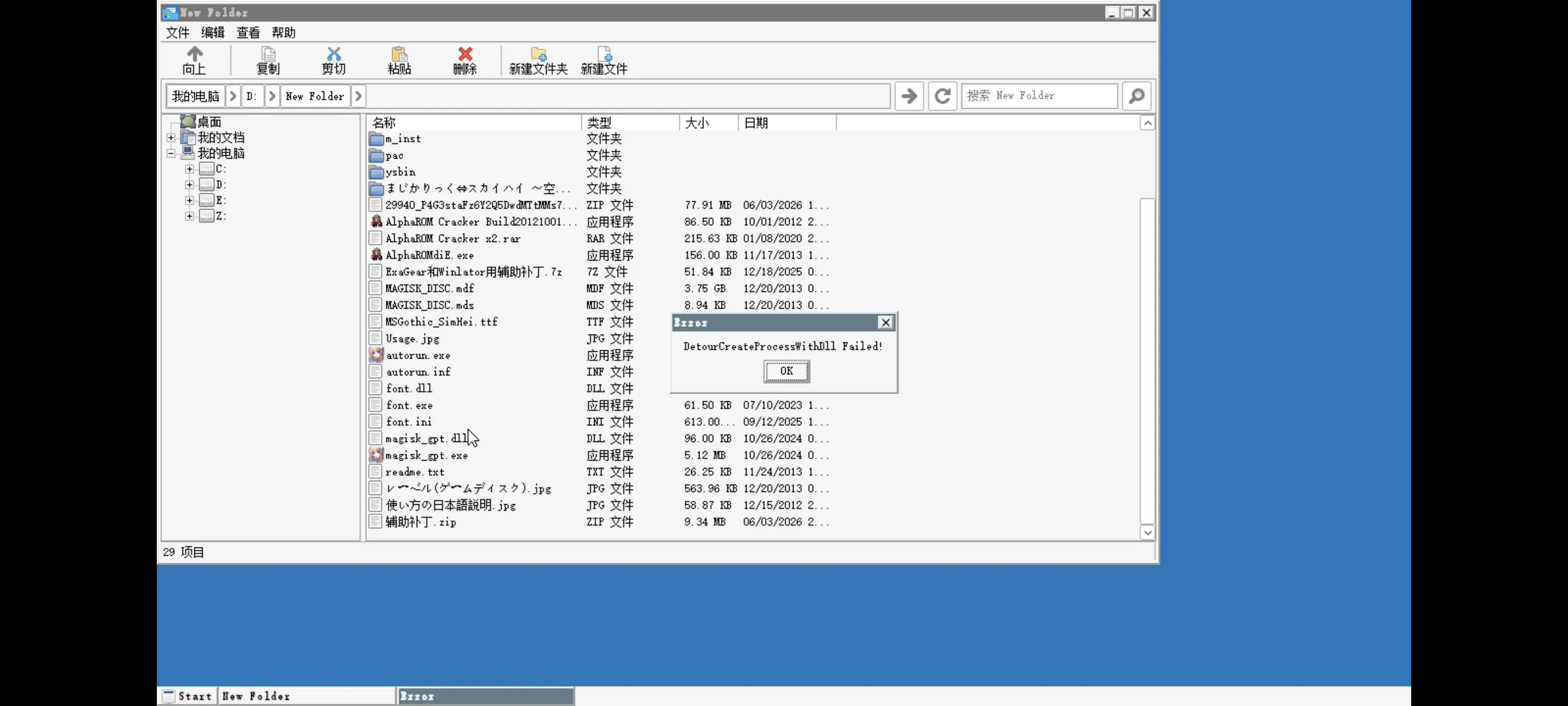
Task: Click chevron after D: breadcrumb
Action: (x=272, y=96)
